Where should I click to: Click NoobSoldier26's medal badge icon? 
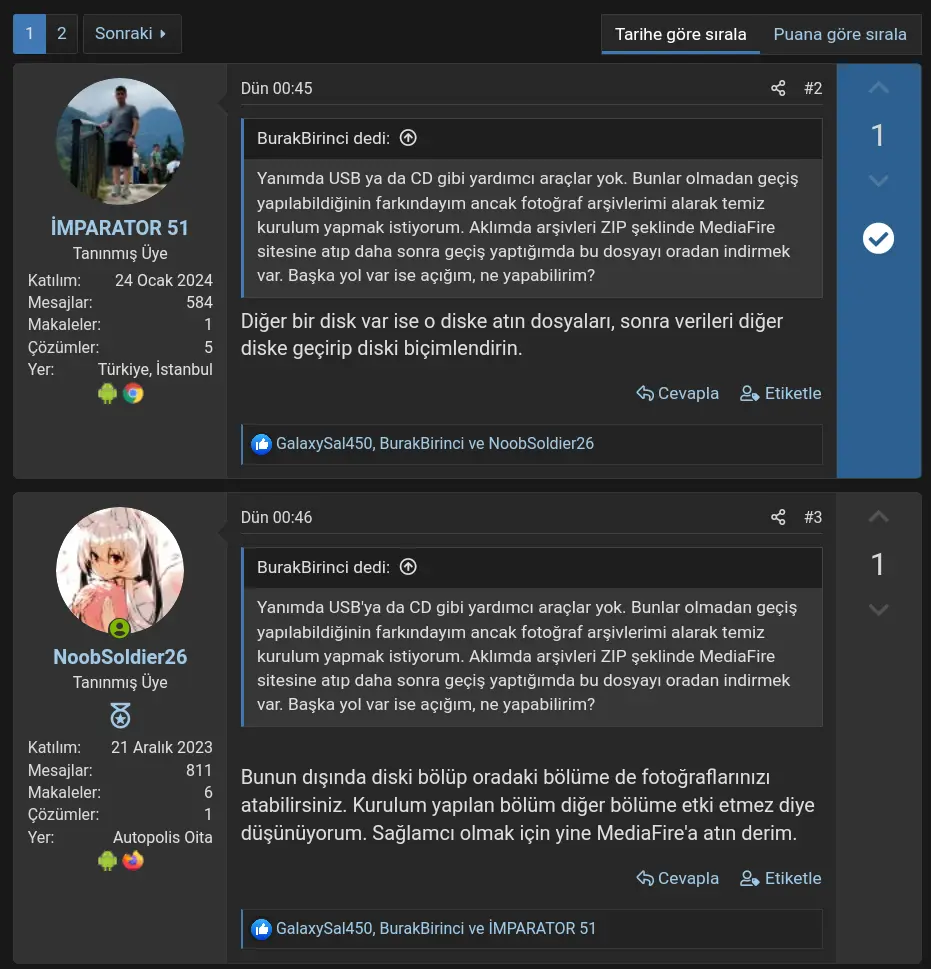pyautogui.click(x=120, y=716)
